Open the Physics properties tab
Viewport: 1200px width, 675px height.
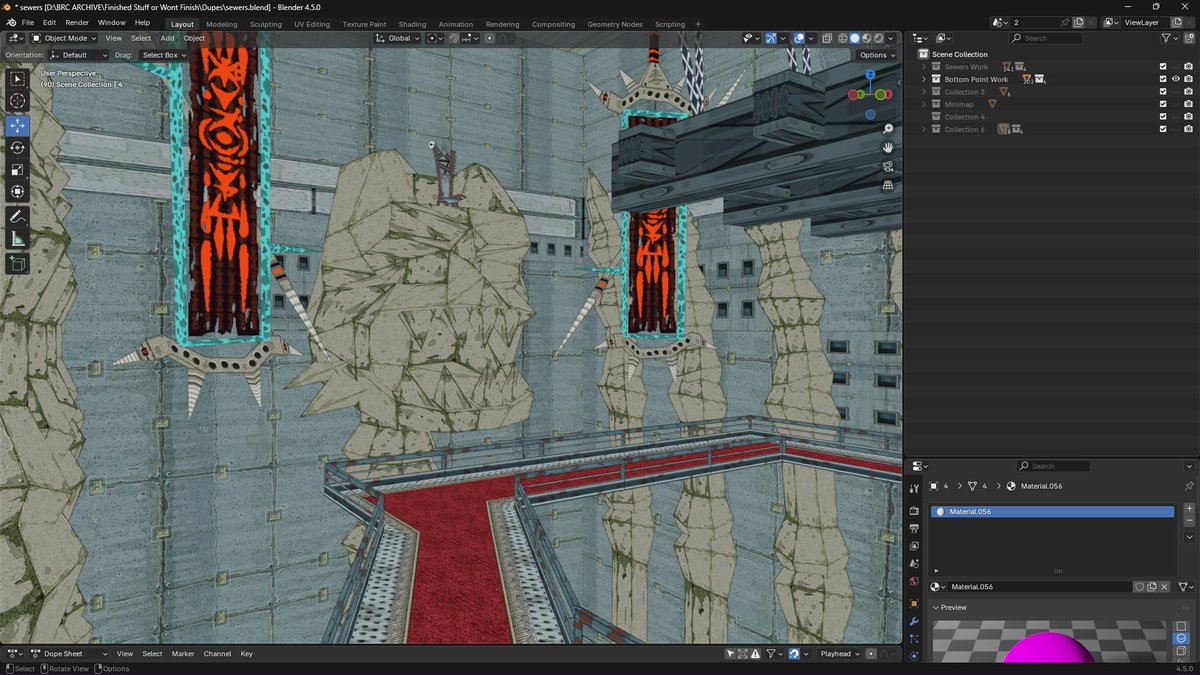click(914, 656)
